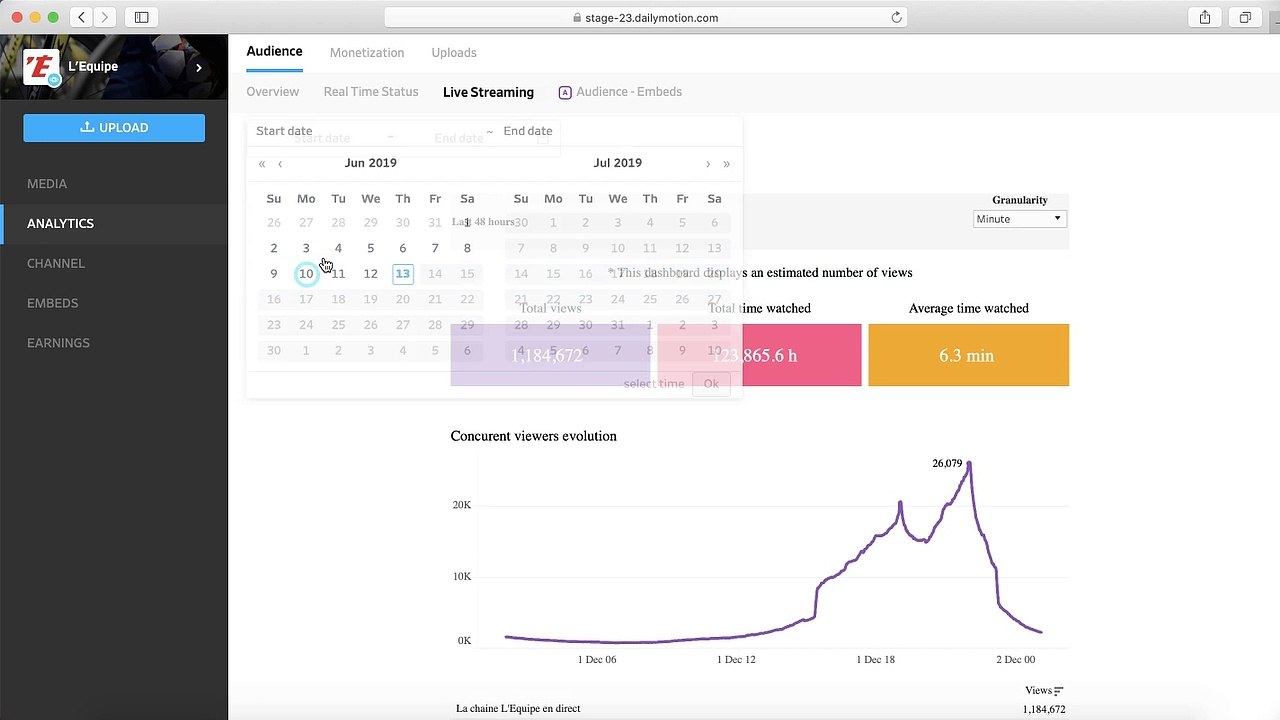
Task: Show all tabs overview in Safari
Action: (1245, 17)
